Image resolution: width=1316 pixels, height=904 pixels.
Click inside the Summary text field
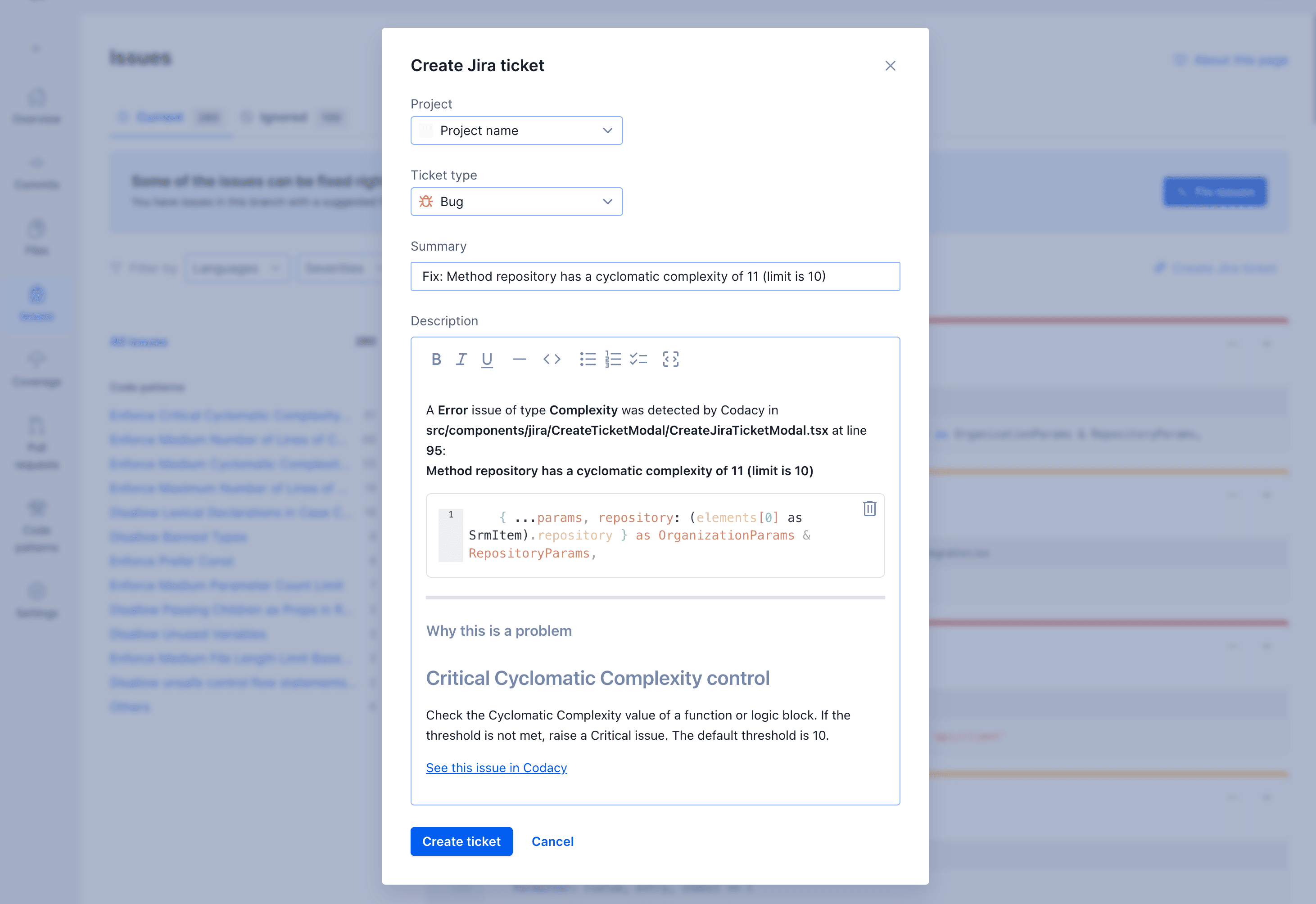655,276
